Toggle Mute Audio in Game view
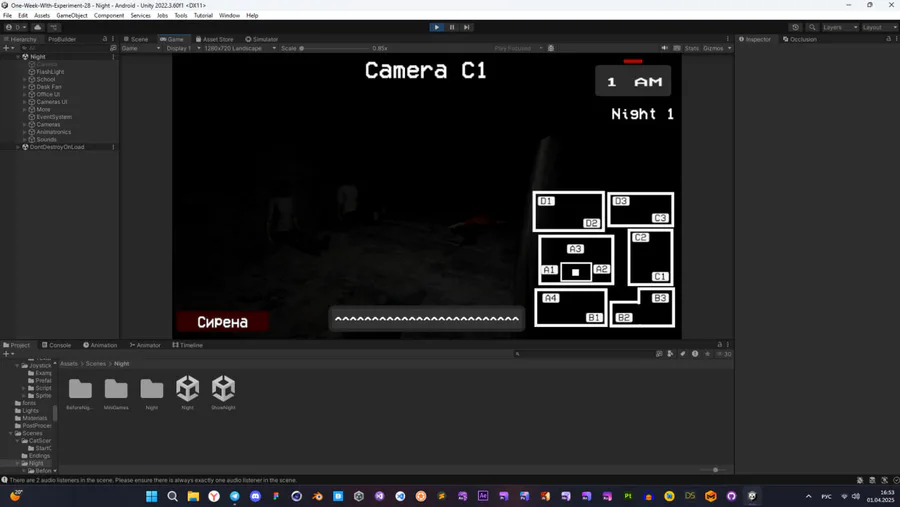 pos(665,48)
